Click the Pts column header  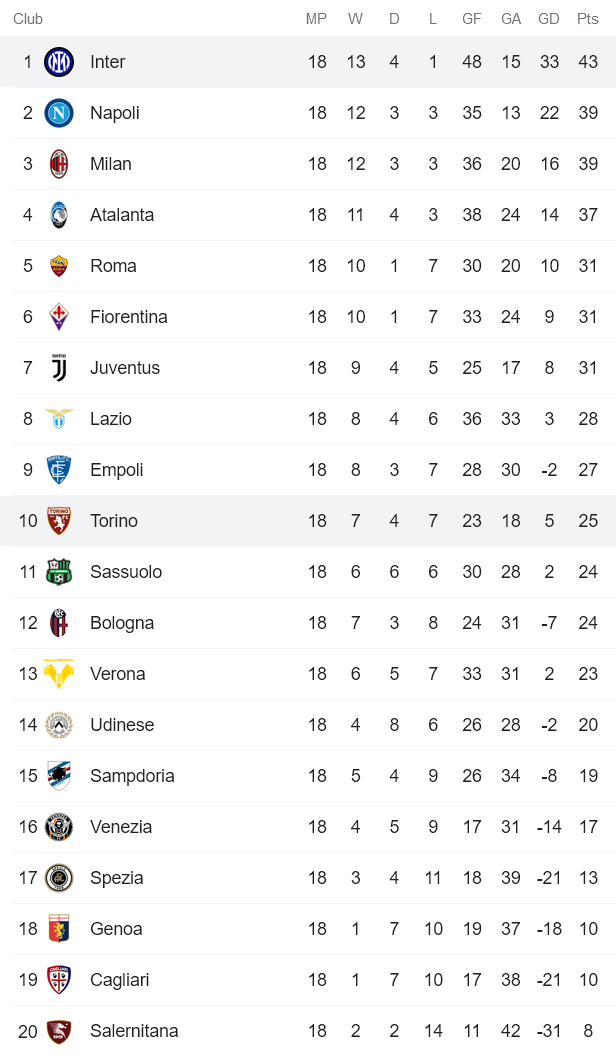588,19
